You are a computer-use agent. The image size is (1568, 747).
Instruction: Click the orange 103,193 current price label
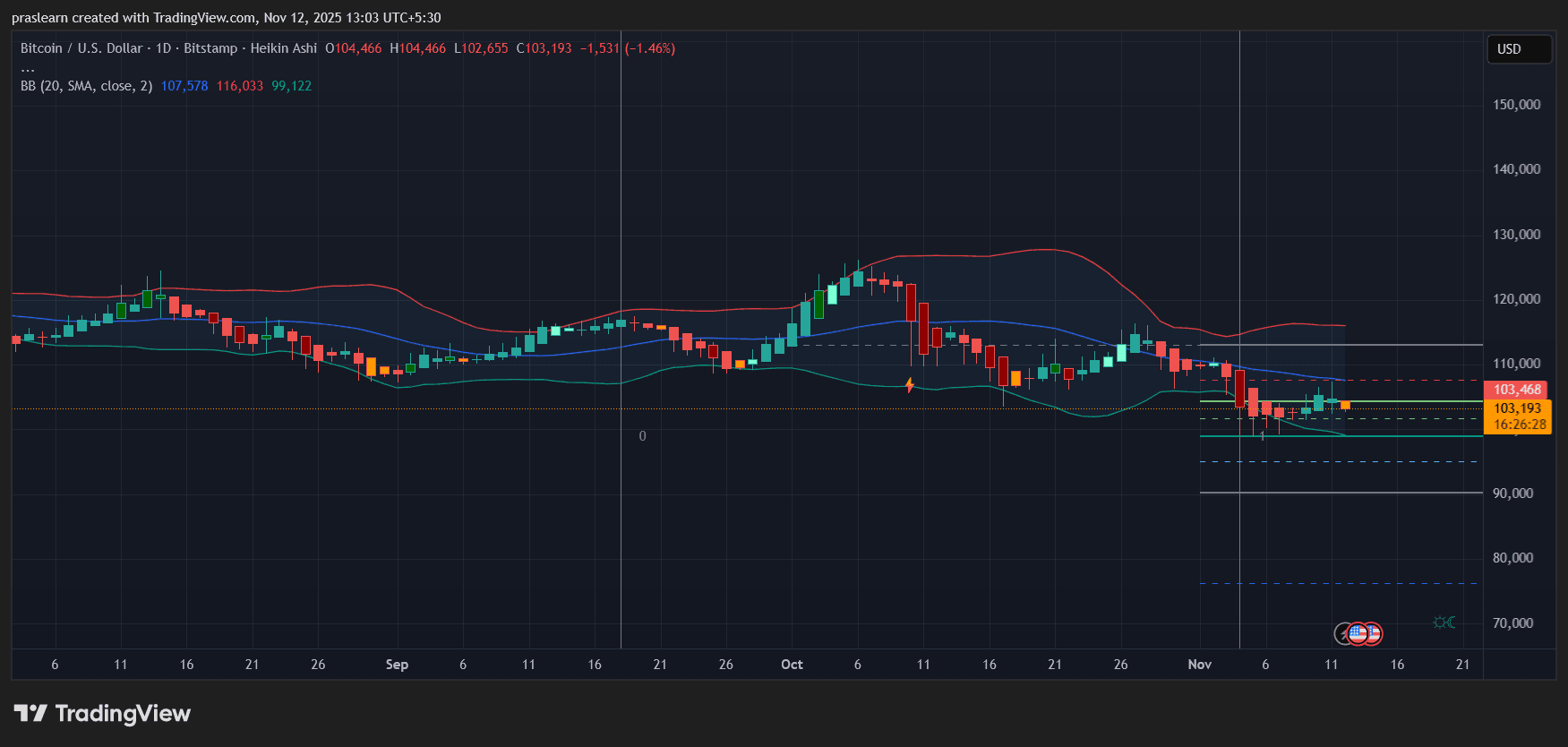pos(1517,408)
